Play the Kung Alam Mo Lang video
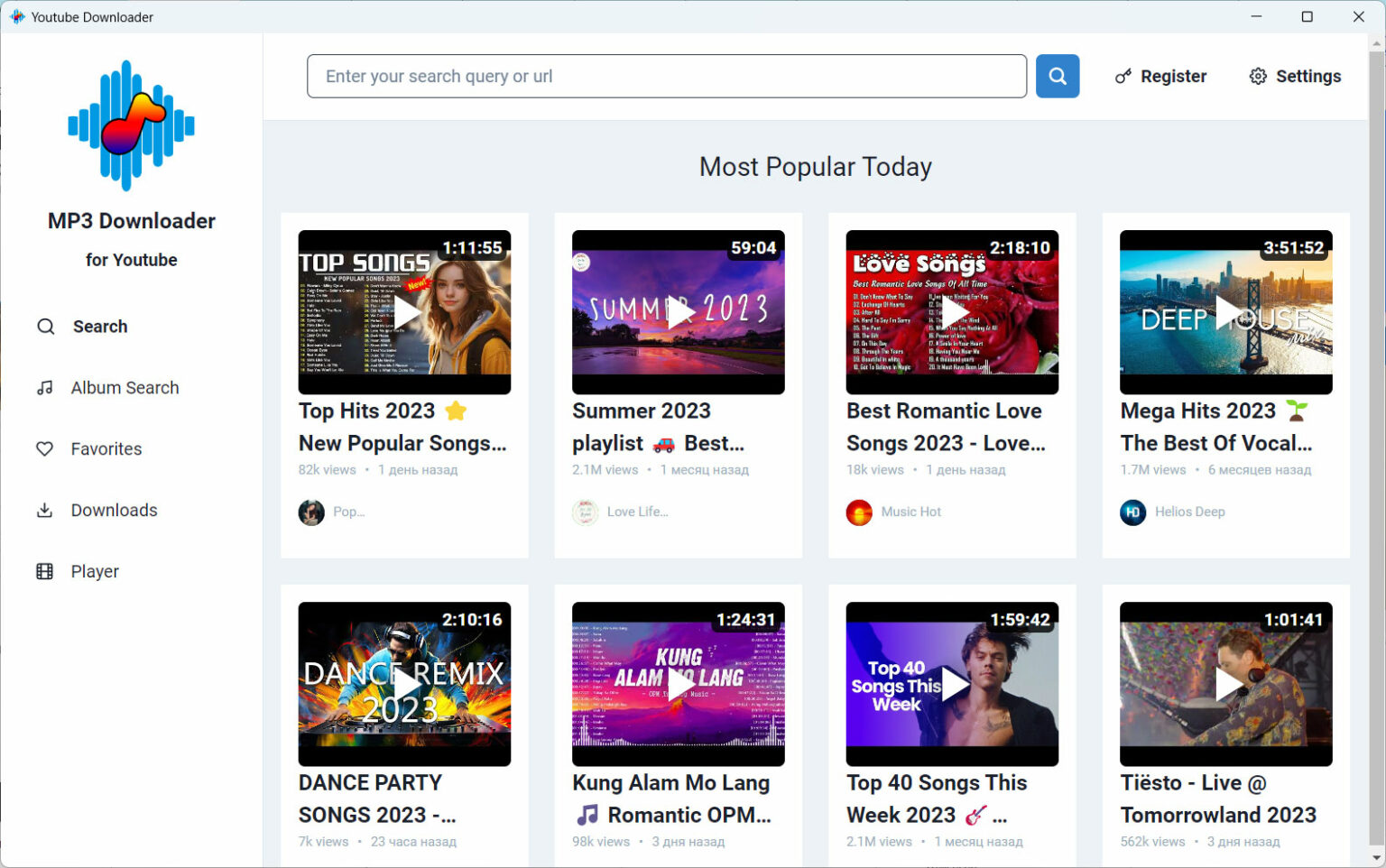The image size is (1386, 868). click(679, 684)
